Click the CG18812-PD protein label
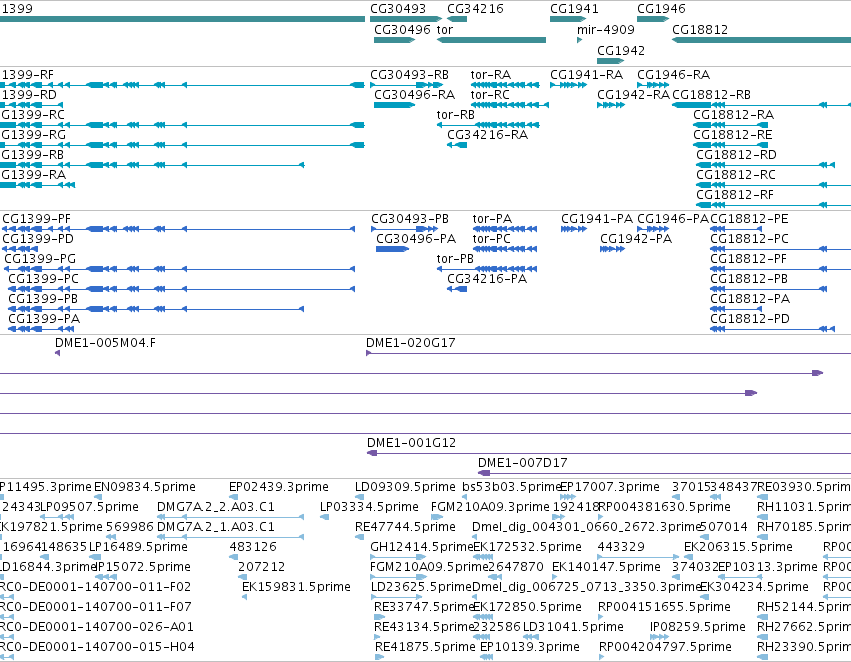This screenshot has width=851, height=662. 750,319
